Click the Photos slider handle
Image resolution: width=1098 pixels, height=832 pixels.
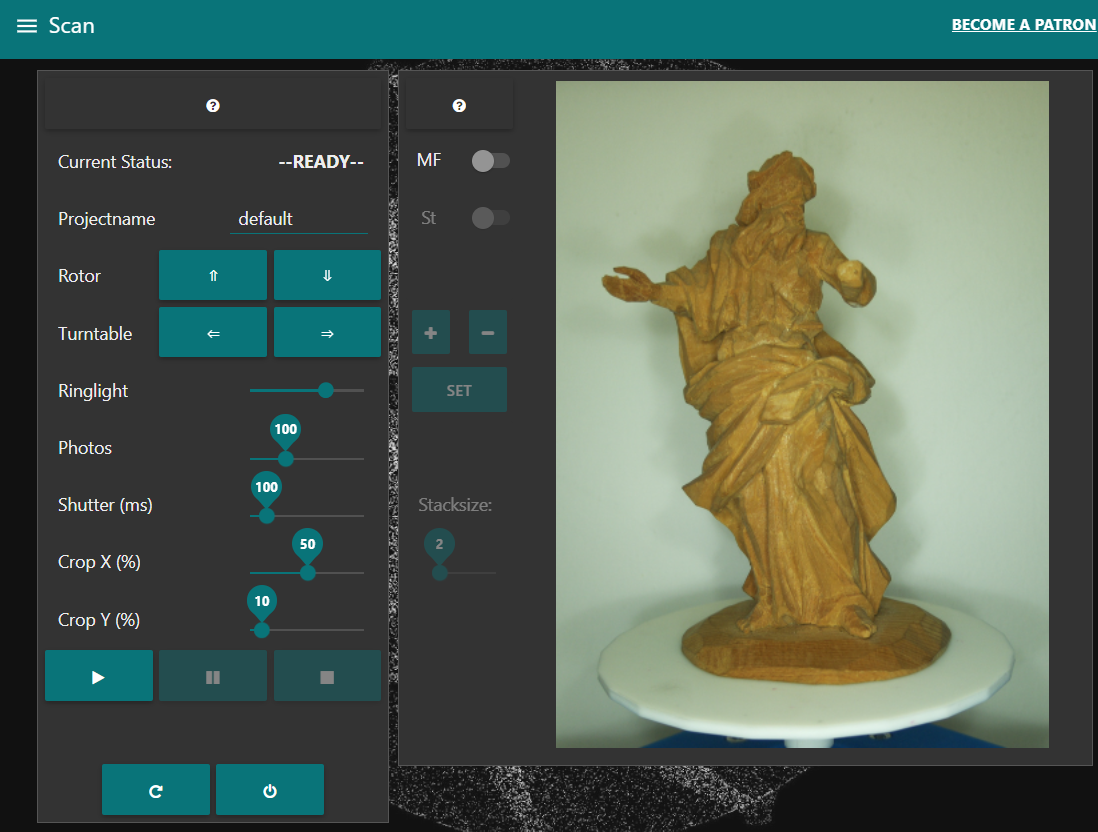click(x=286, y=459)
